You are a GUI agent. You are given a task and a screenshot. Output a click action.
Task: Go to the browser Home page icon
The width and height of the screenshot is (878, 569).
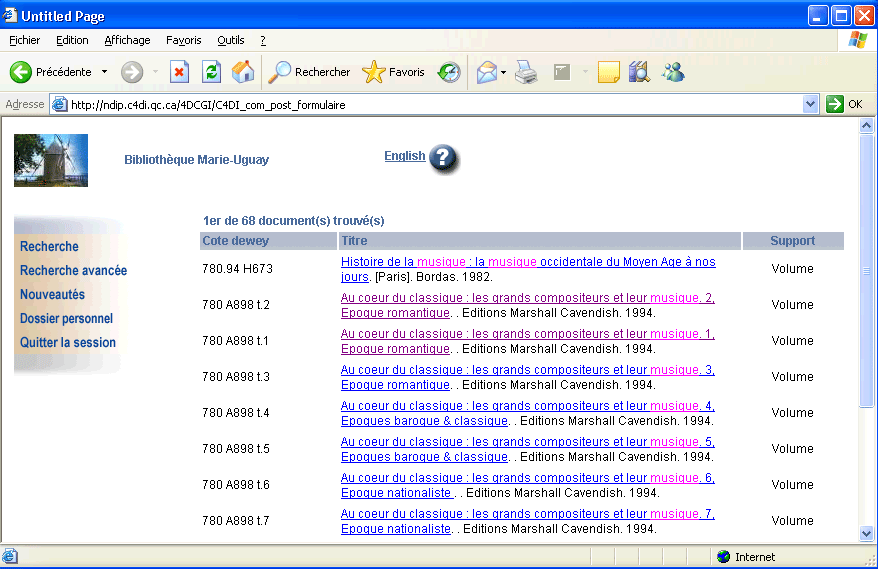pyautogui.click(x=243, y=72)
